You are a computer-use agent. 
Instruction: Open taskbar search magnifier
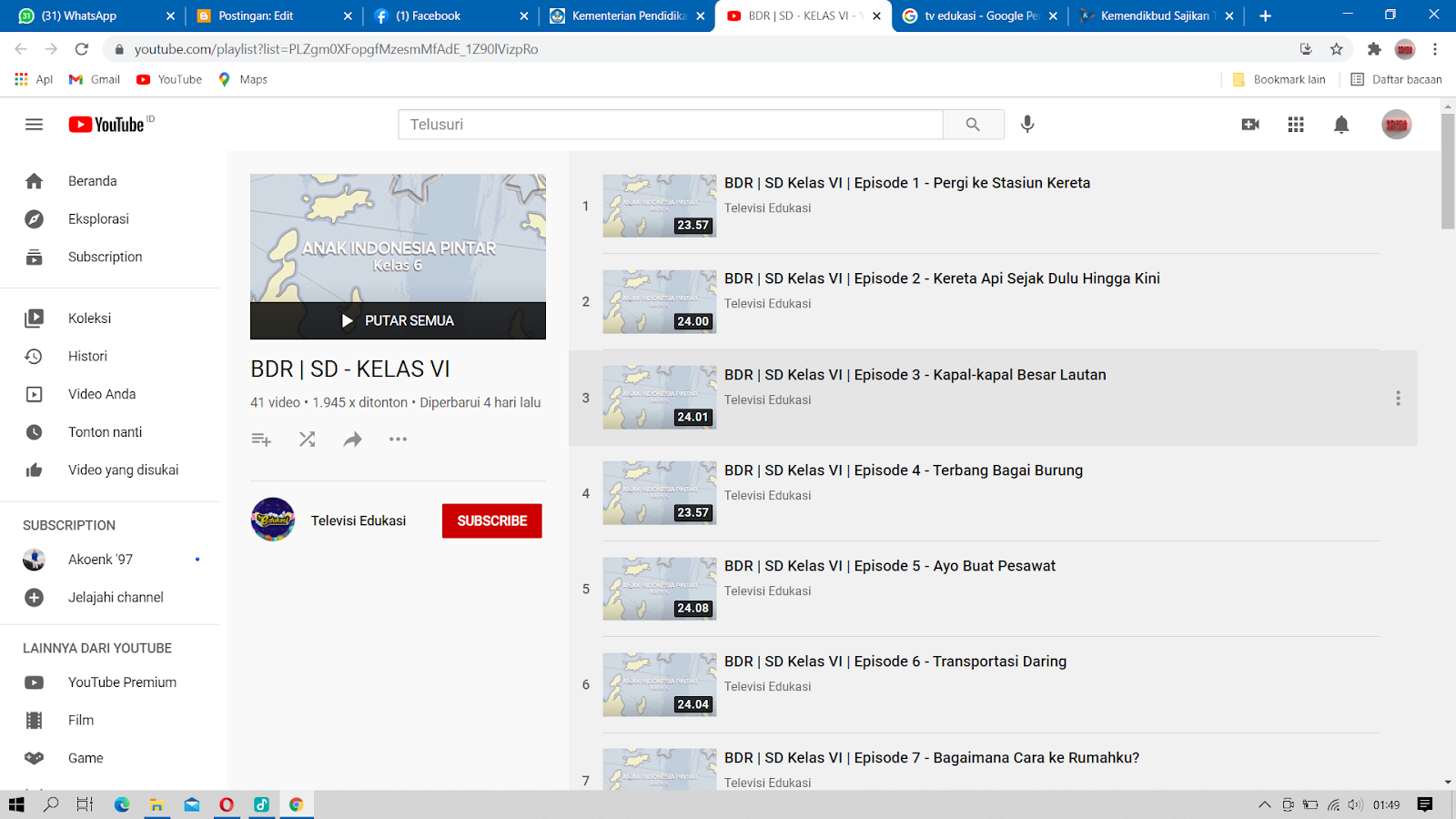pos(51,804)
